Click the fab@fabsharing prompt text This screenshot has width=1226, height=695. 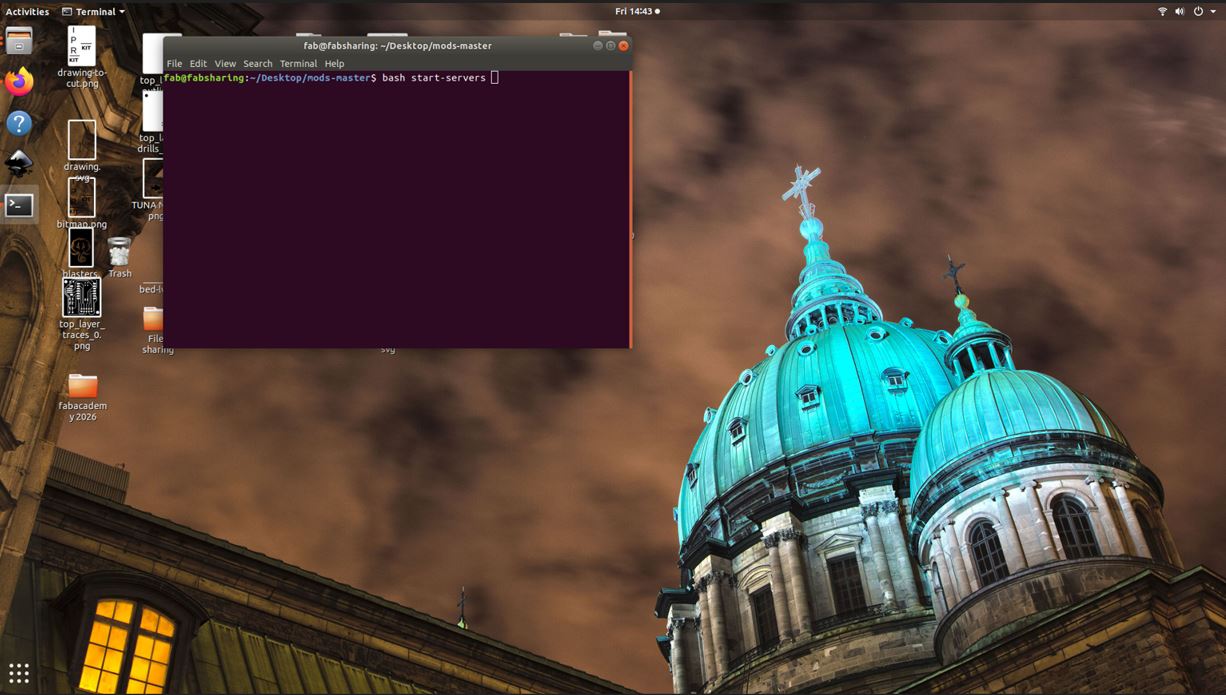pos(204,77)
